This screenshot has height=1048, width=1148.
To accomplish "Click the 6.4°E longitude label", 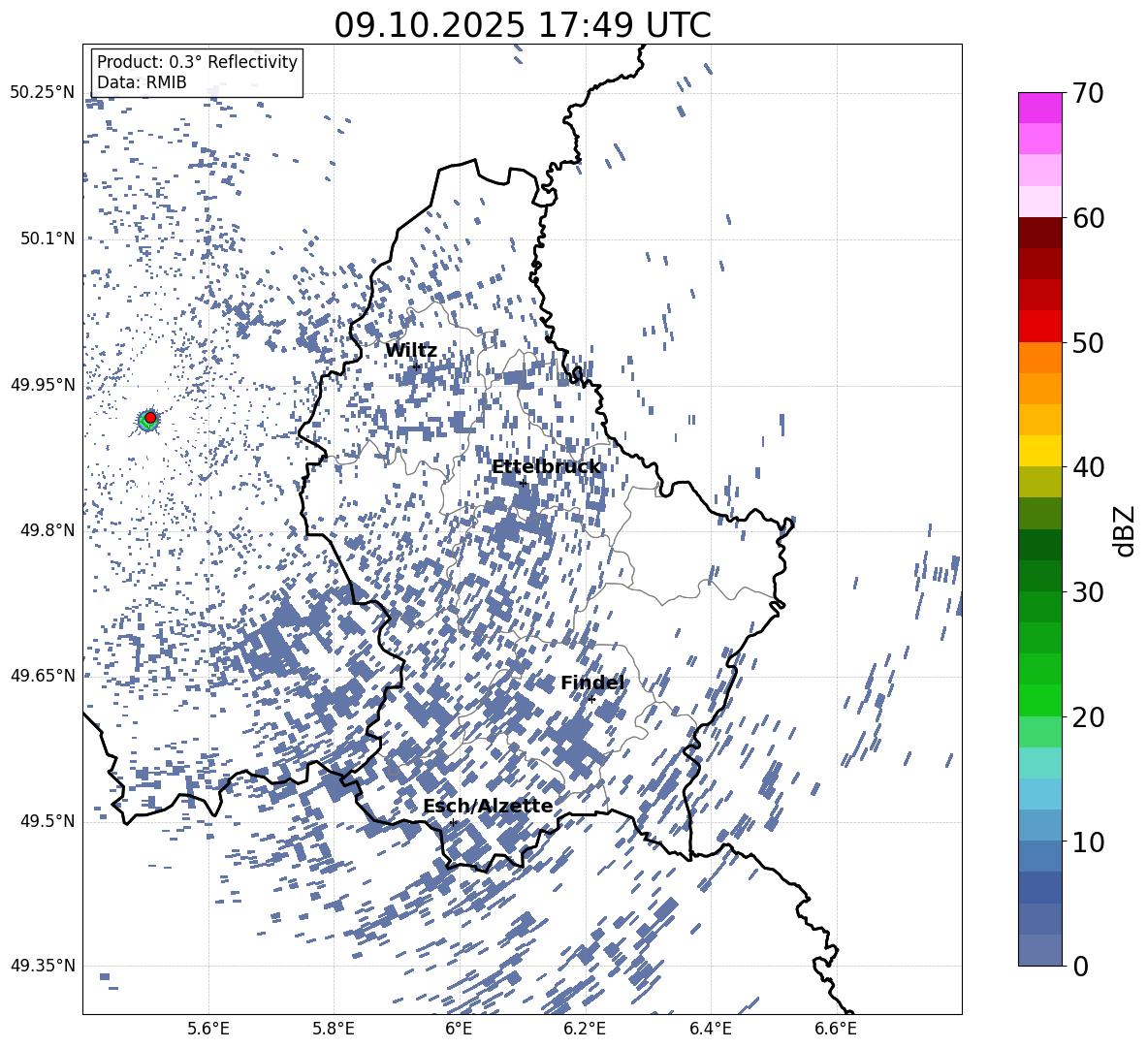I will (710, 1030).
